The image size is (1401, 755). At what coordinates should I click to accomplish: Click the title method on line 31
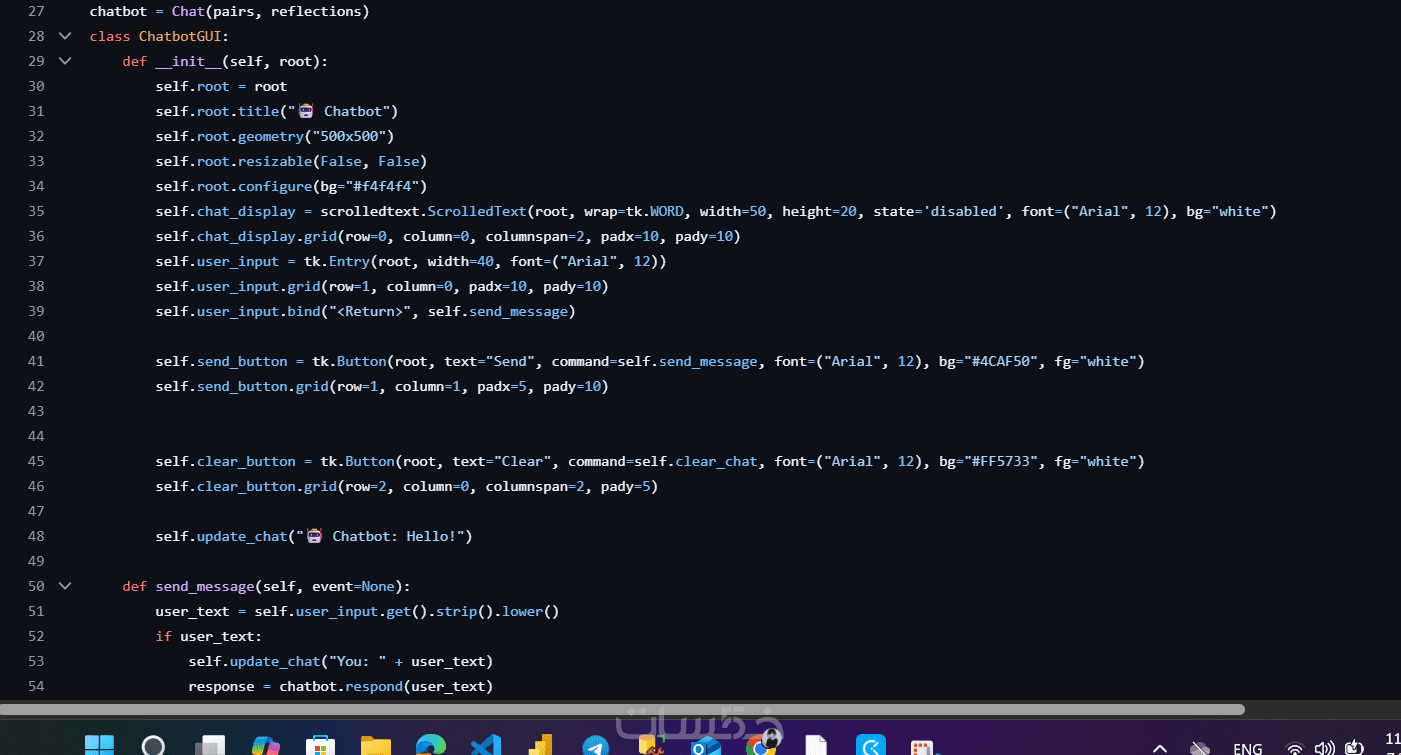[x=258, y=111]
